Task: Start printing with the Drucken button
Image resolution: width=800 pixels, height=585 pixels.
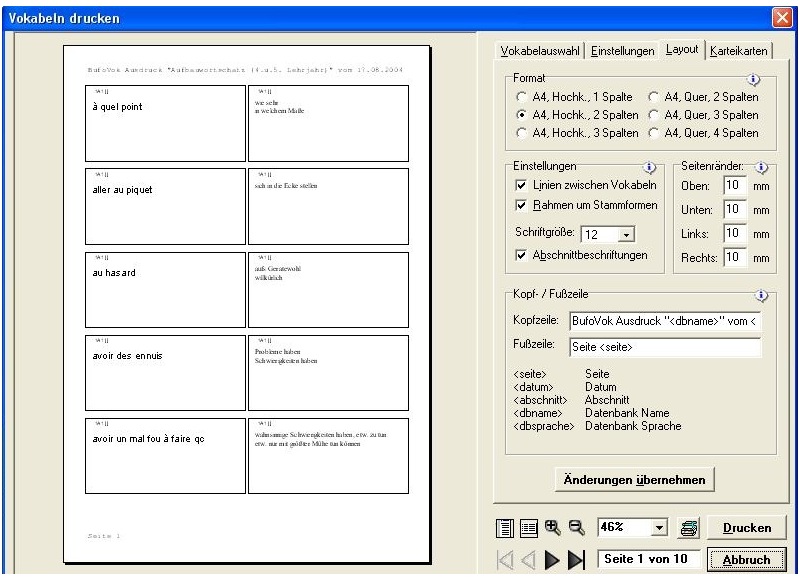Action: [747, 528]
